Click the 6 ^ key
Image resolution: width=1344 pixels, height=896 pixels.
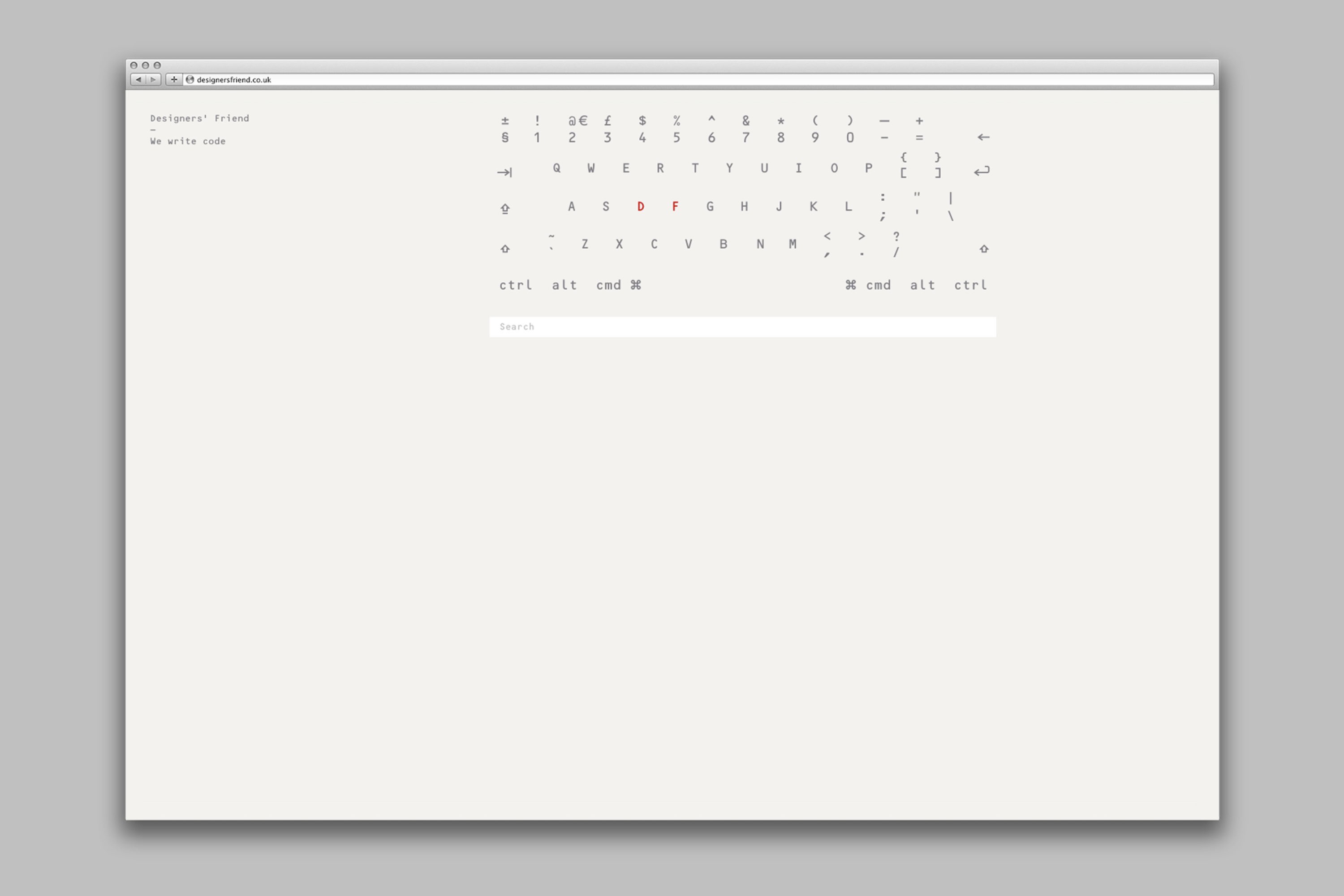click(711, 129)
